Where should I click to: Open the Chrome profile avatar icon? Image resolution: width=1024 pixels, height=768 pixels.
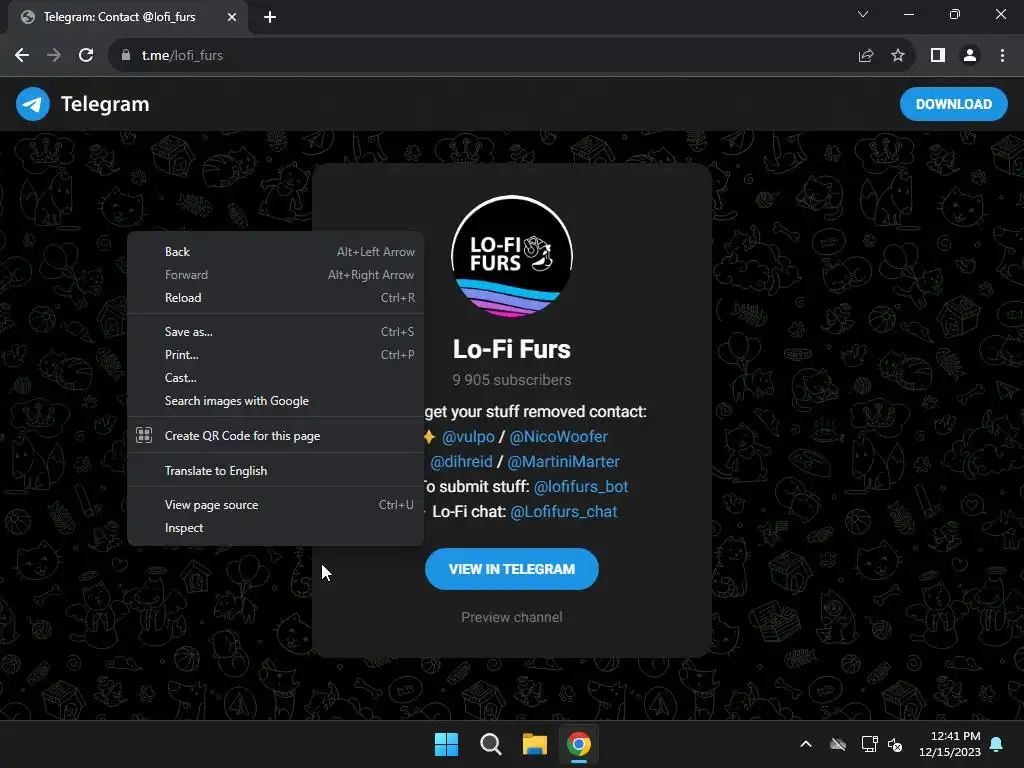970,56
